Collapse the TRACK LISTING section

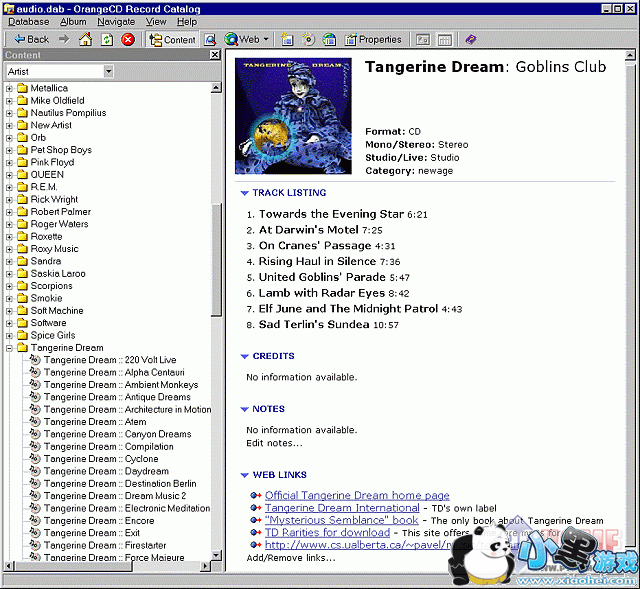(x=244, y=193)
